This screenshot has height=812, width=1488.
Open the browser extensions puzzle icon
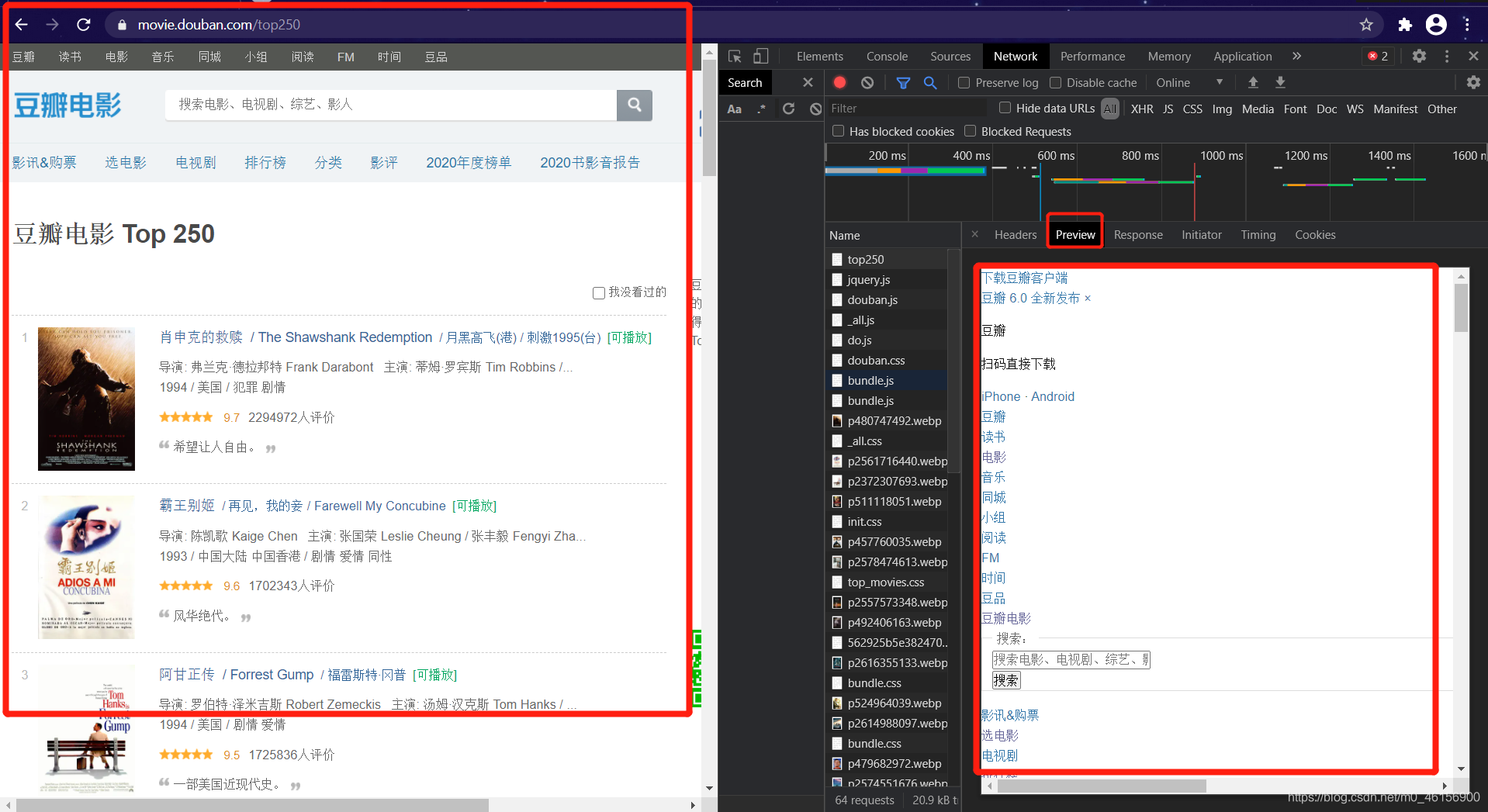1405,25
